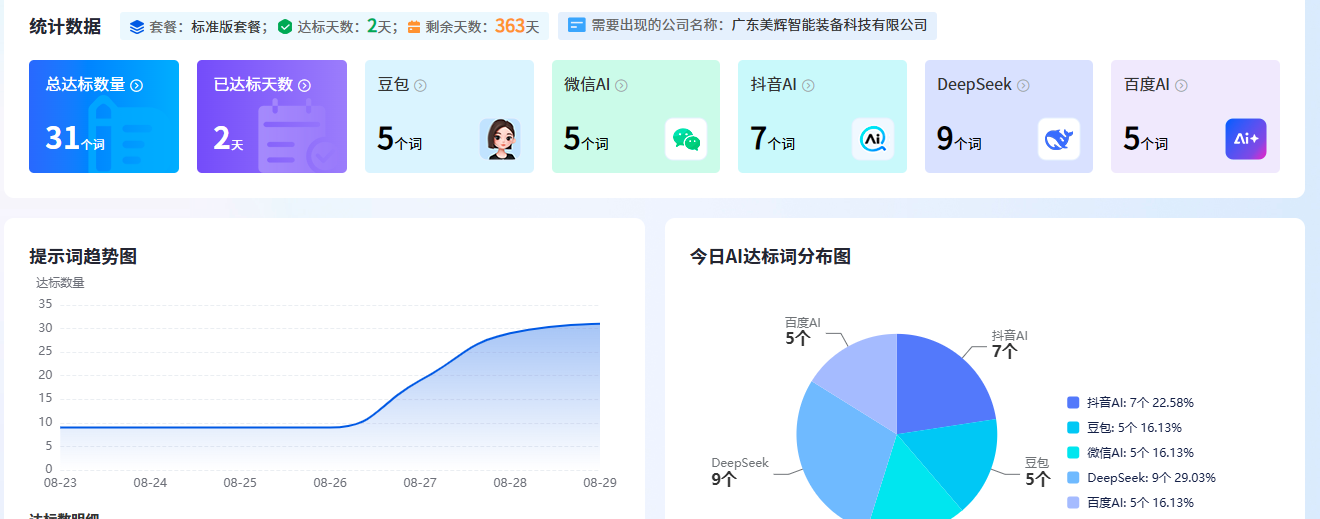Image resolution: width=1320 pixels, height=519 pixels.
Task: Click the WeChat logo icon
Action: click(x=686, y=139)
